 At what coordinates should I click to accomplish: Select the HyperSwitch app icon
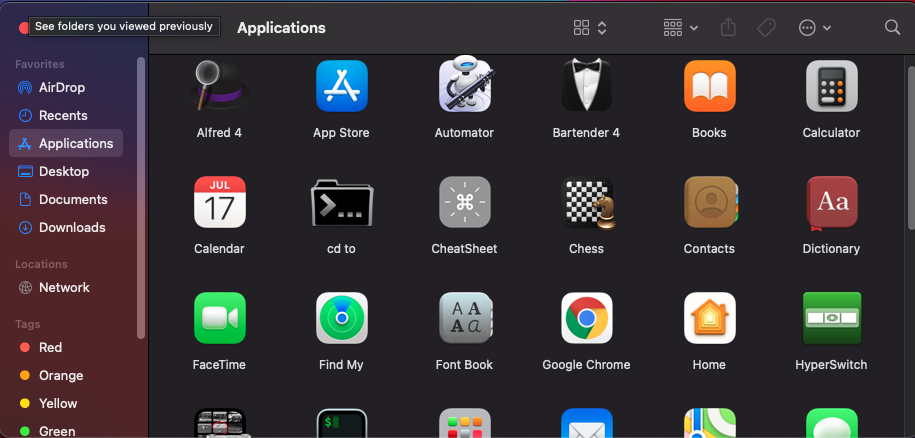point(832,318)
